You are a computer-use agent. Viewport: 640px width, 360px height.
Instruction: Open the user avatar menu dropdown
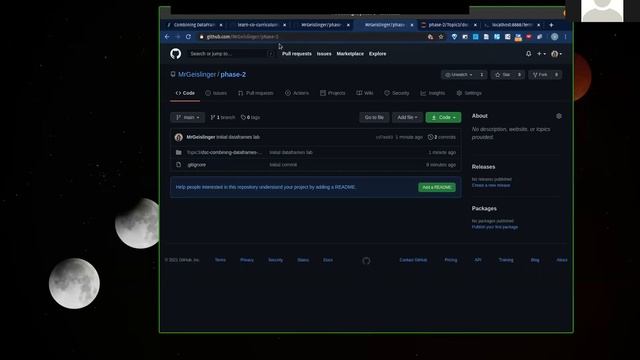[x=556, y=53]
